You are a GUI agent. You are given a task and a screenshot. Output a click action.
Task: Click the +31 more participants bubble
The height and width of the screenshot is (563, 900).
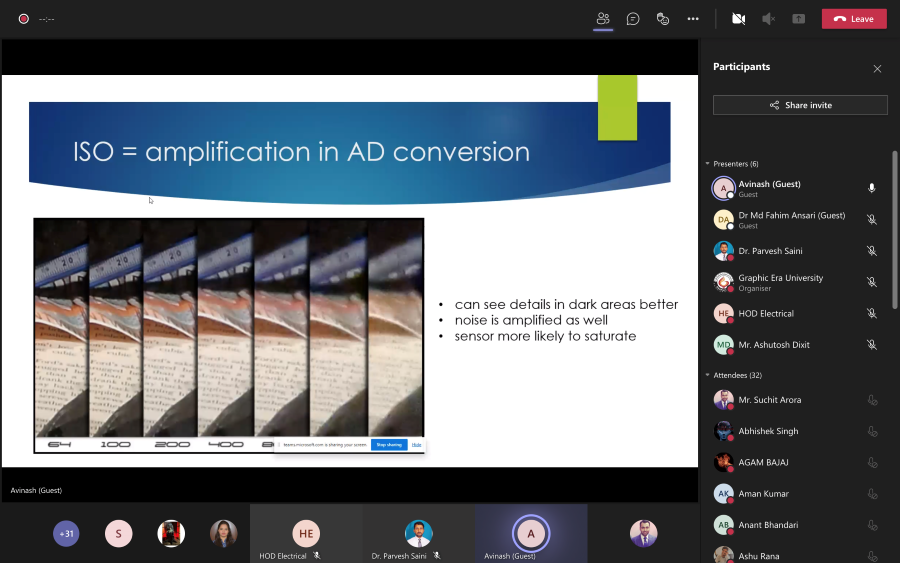(x=66, y=534)
